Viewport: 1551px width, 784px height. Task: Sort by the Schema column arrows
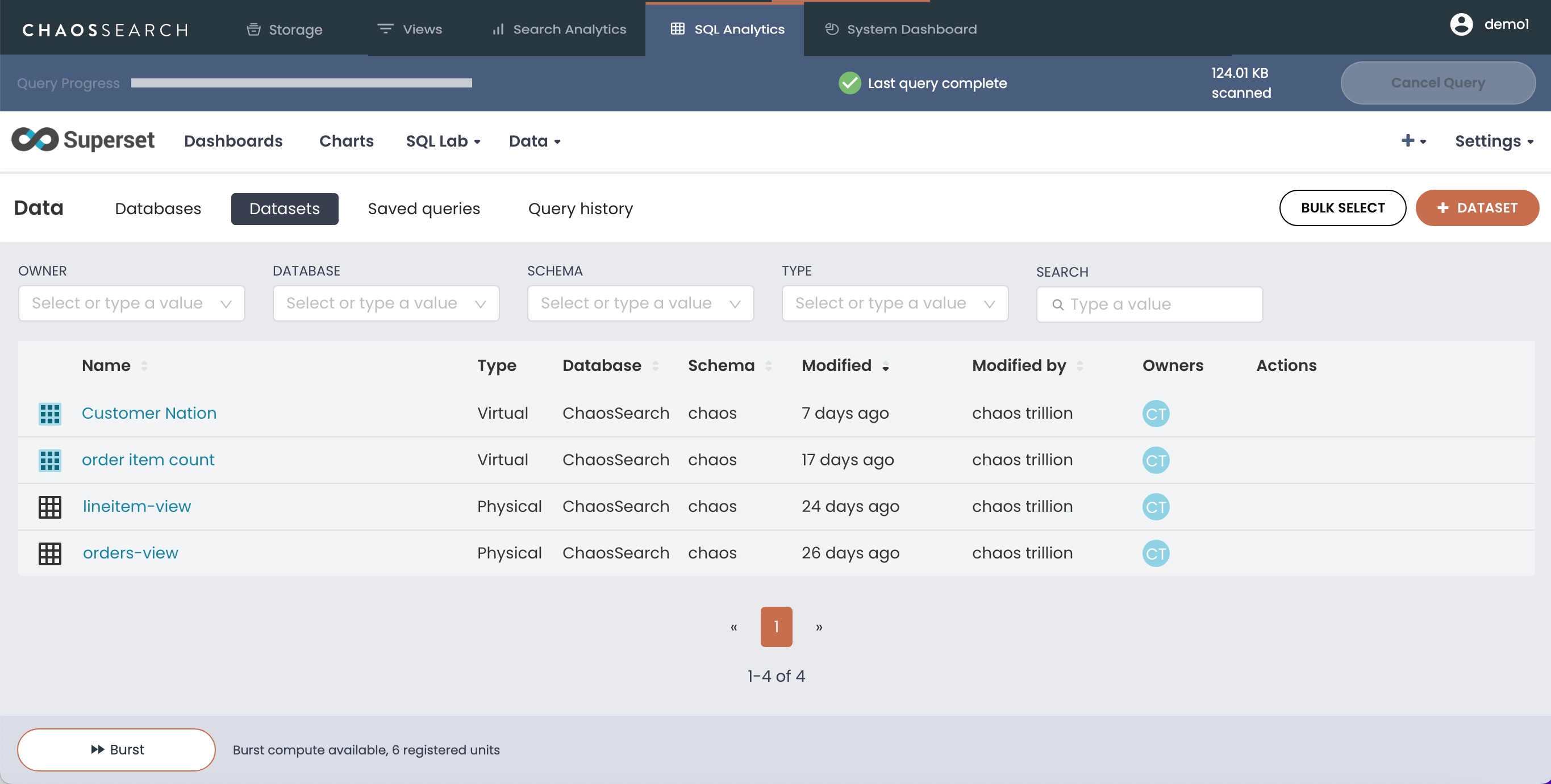click(768, 365)
